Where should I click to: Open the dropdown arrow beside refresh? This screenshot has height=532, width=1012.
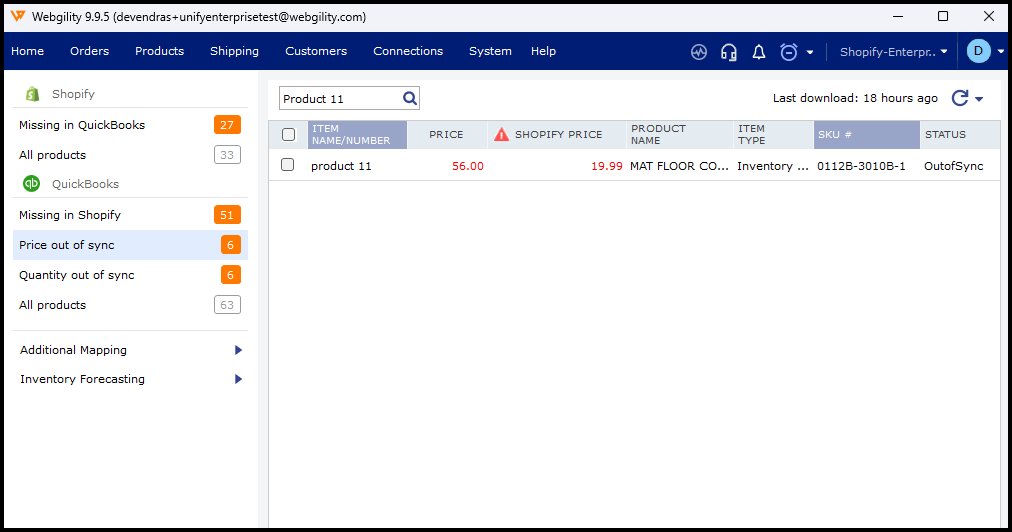pyautogui.click(x=980, y=99)
